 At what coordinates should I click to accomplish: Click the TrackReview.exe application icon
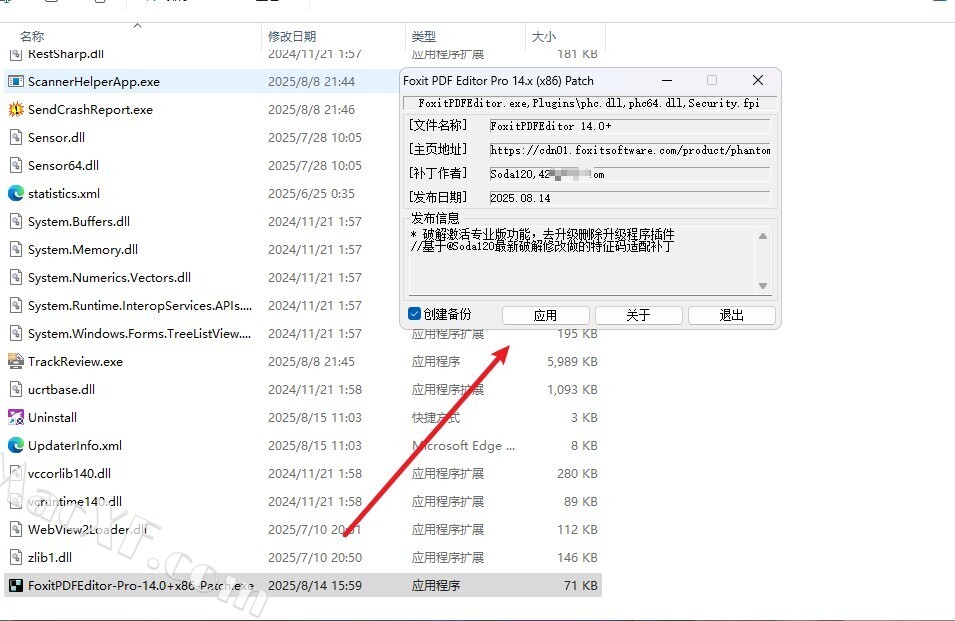coord(16,362)
